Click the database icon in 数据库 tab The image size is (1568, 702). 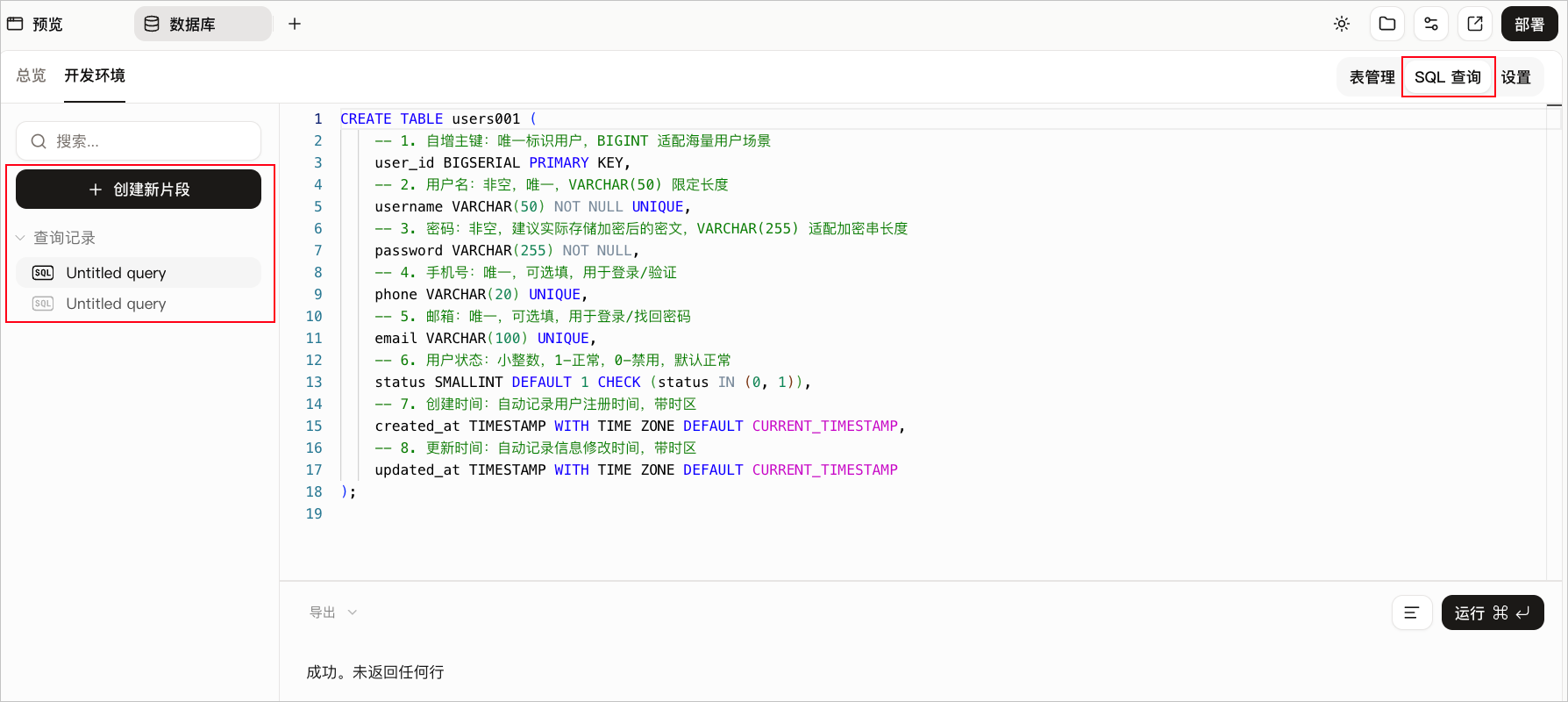pos(152,25)
